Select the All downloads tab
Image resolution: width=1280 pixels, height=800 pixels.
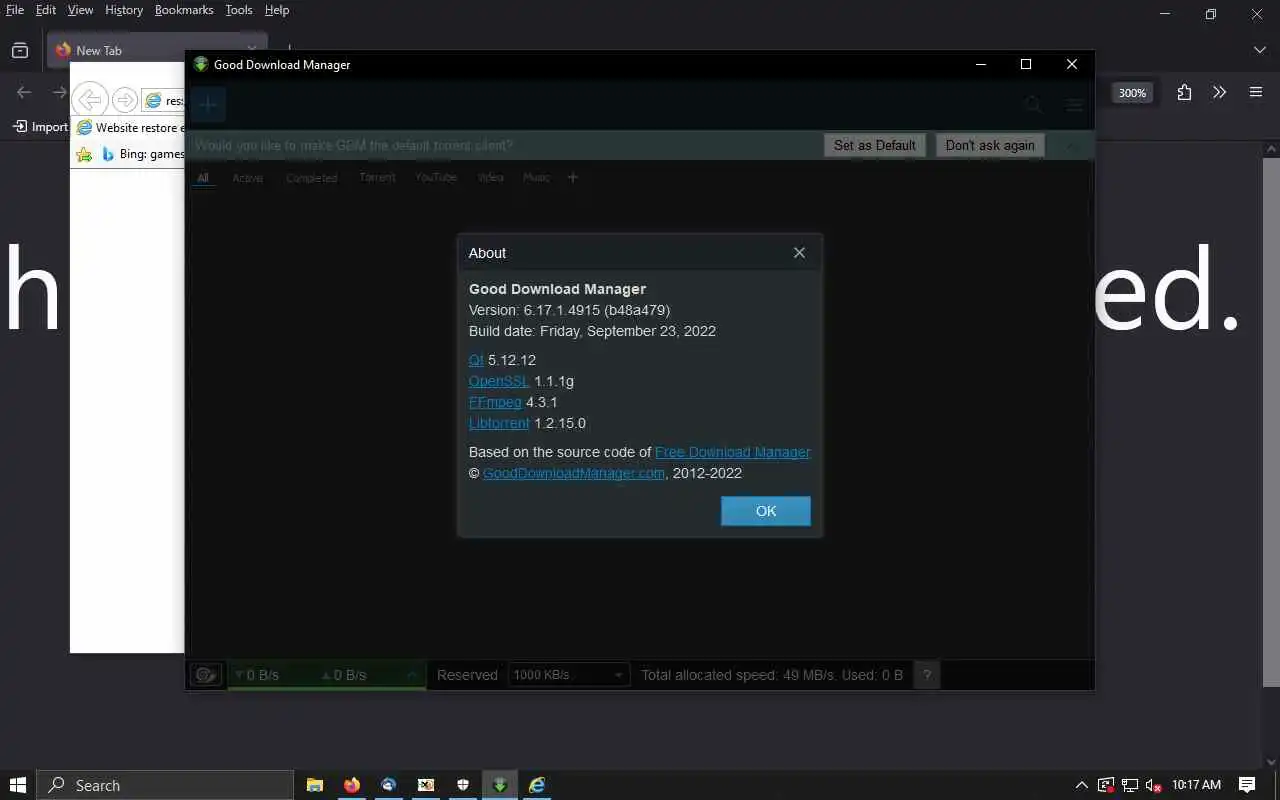pyautogui.click(x=203, y=178)
